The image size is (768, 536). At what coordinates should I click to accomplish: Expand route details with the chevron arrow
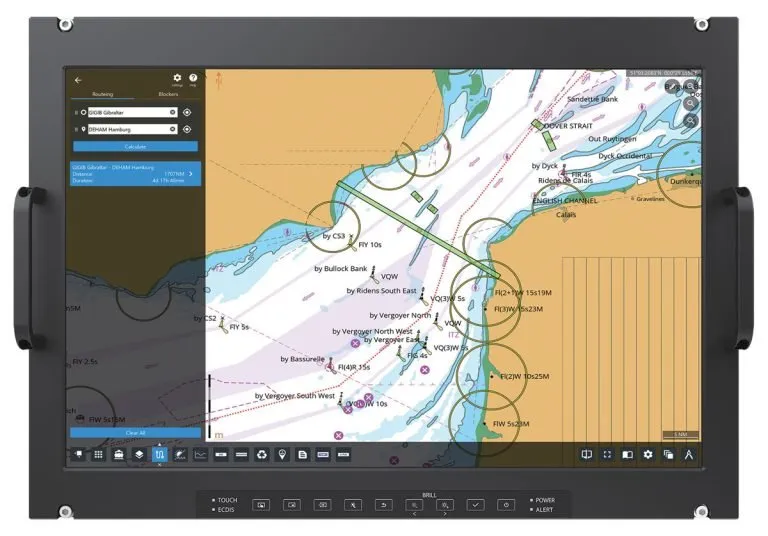pyautogui.click(x=191, y=174)
